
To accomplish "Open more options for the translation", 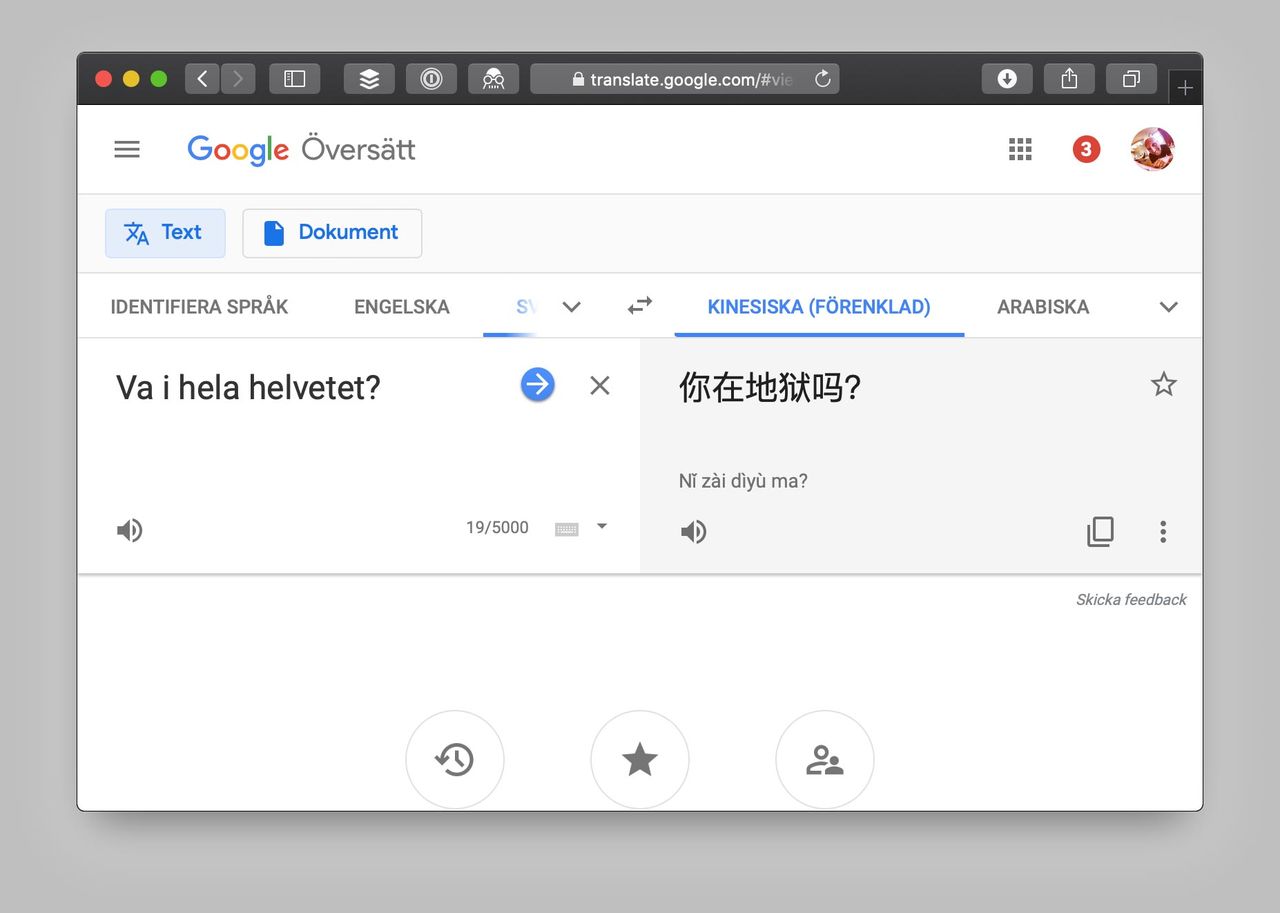I will (x=1163, y=531).
